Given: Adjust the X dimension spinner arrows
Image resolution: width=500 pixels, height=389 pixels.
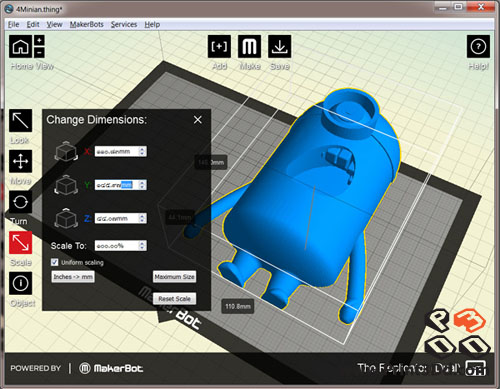Looking at the screenshot, I should tap(142, 151).
